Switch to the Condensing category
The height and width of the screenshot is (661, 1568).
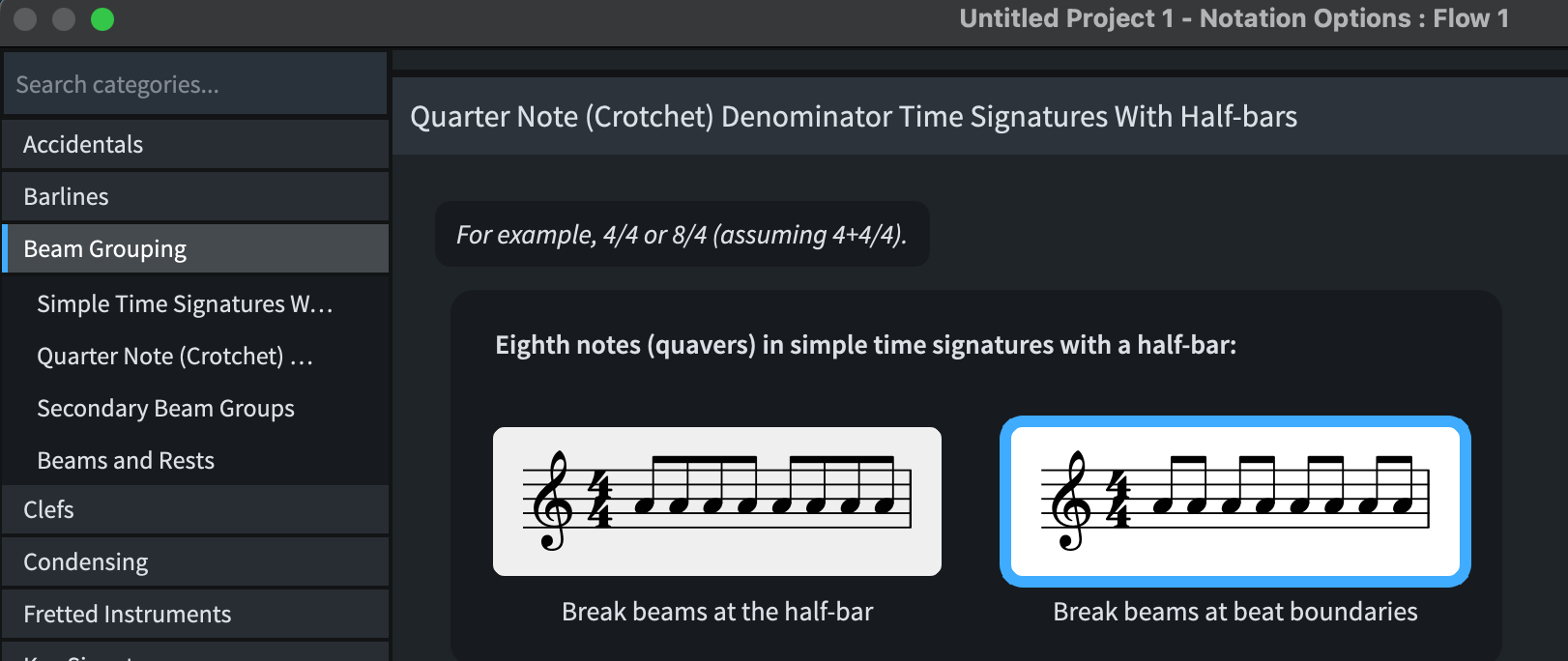[193, 562]
